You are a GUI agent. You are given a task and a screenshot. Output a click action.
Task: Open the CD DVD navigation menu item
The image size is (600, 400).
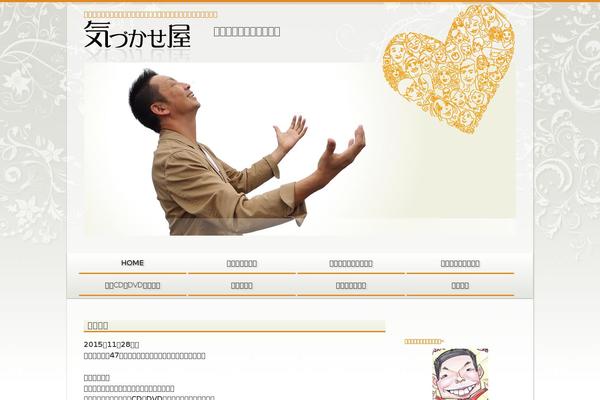[132, 286]
